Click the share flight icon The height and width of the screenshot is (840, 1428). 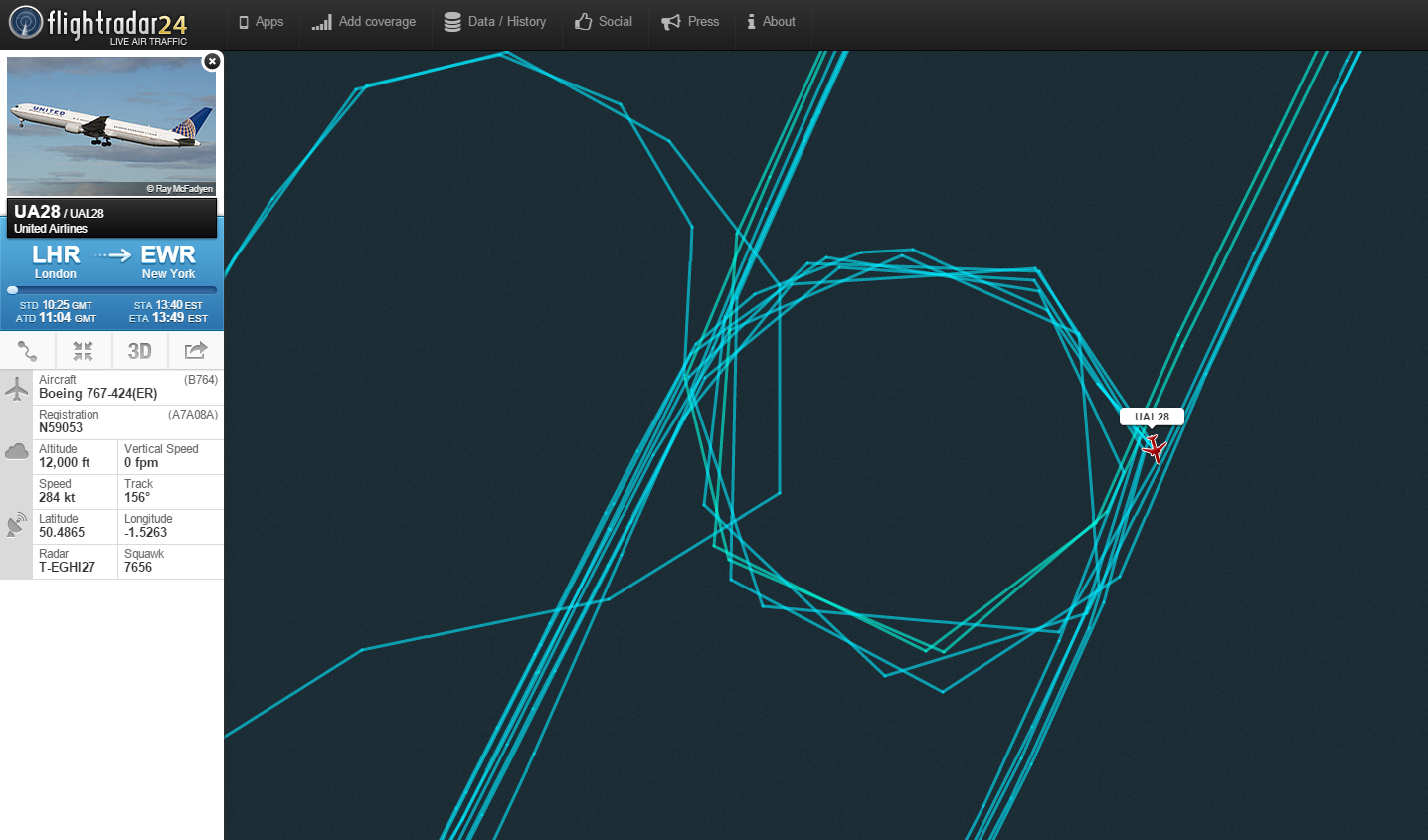point(196,351)
